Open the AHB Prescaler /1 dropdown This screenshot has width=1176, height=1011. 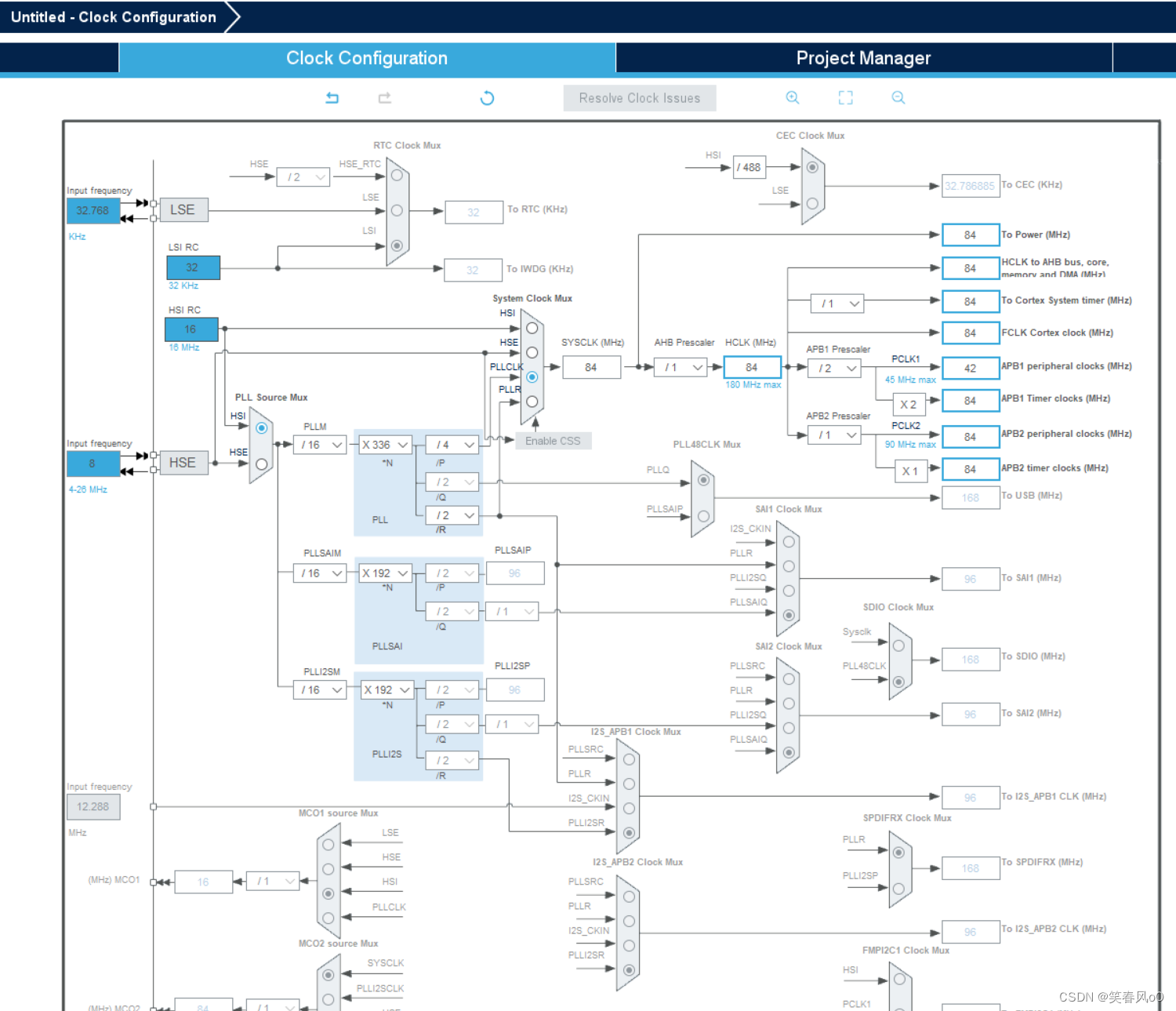[681, 367]
